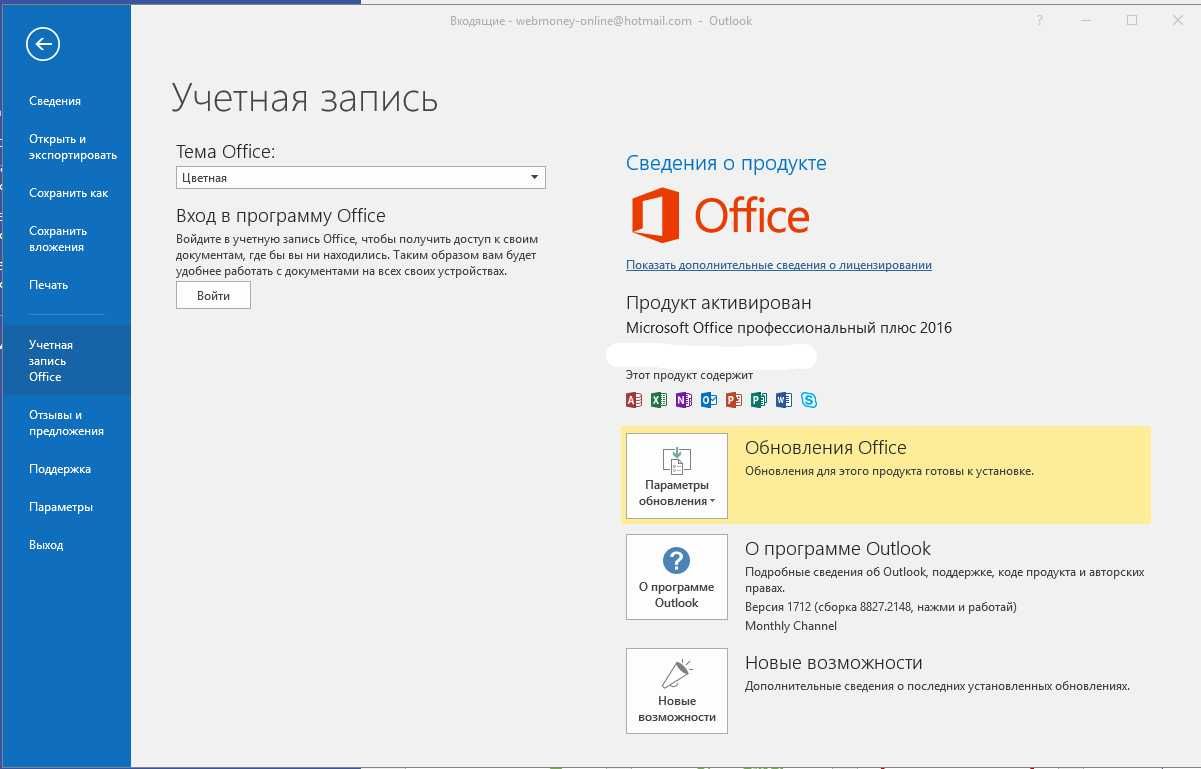Click the Тема Office: label
Screen dimensions: 1201x769
point(226,152)
